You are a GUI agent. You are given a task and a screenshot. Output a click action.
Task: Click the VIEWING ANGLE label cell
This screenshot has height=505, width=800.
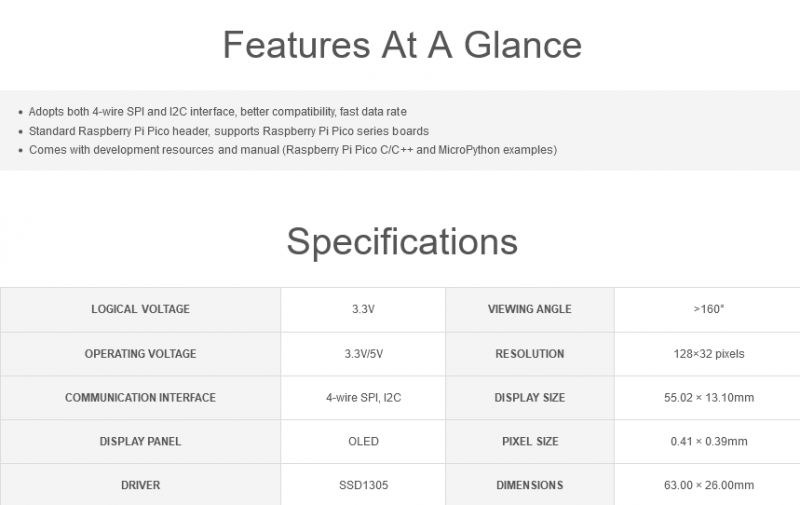529,309
